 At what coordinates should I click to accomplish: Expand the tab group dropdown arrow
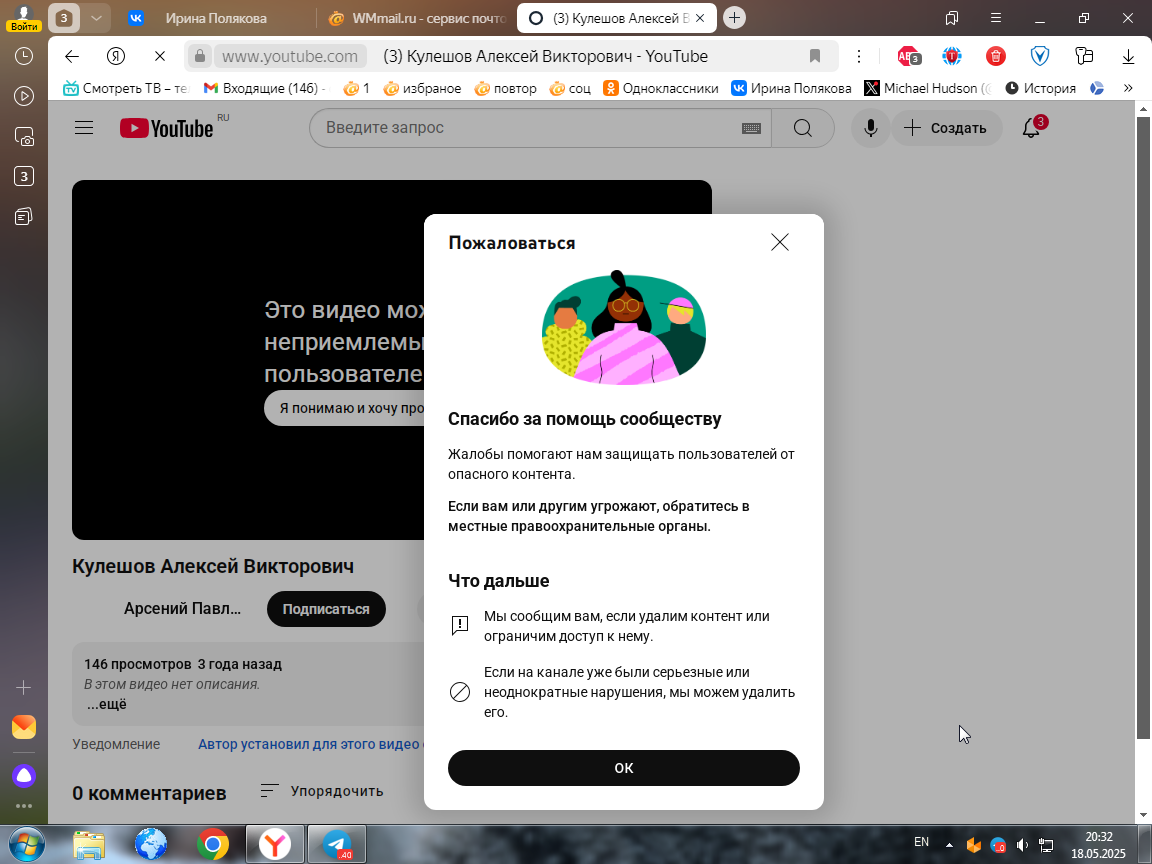point(96,18)
